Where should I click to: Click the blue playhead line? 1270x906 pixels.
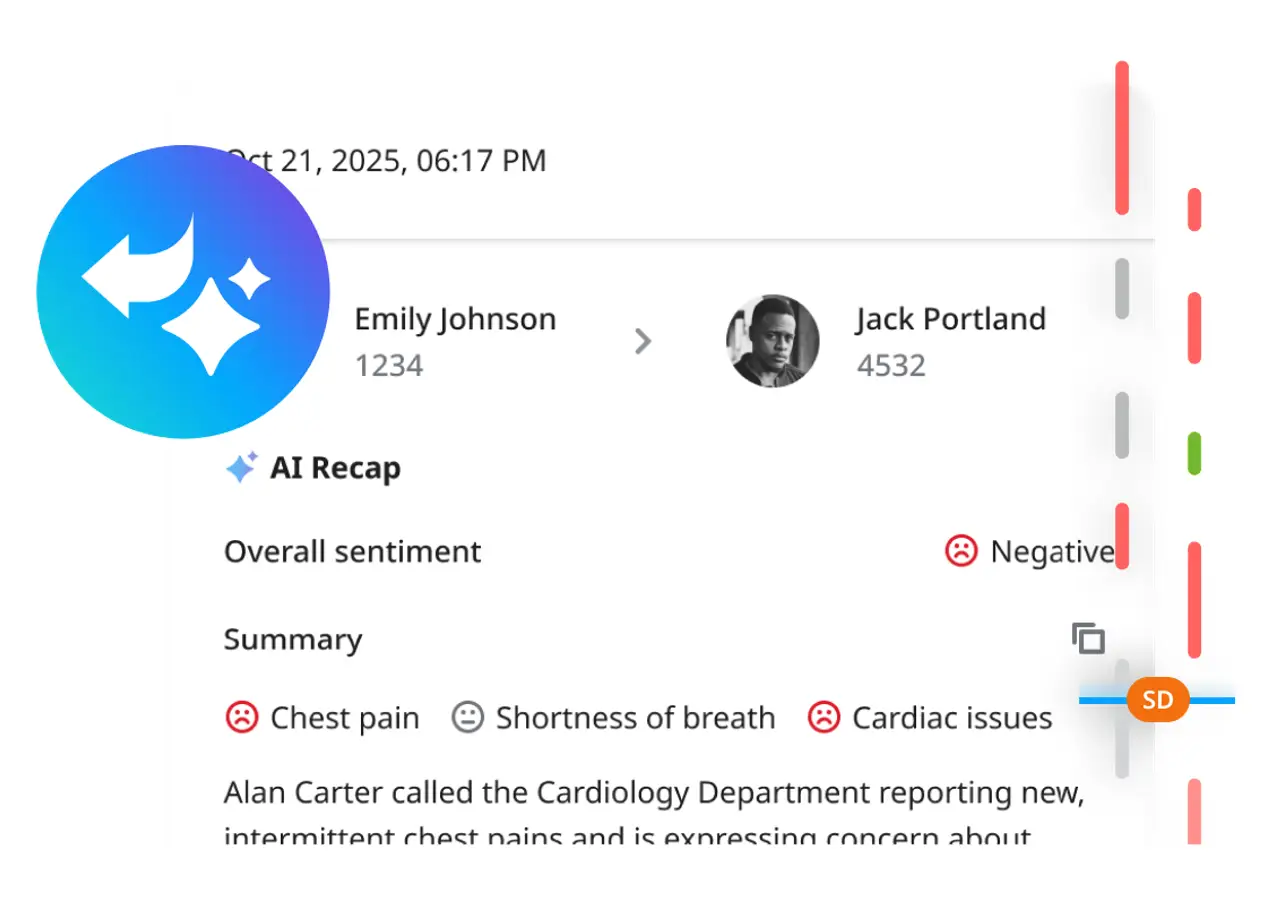pos(1212,700)
